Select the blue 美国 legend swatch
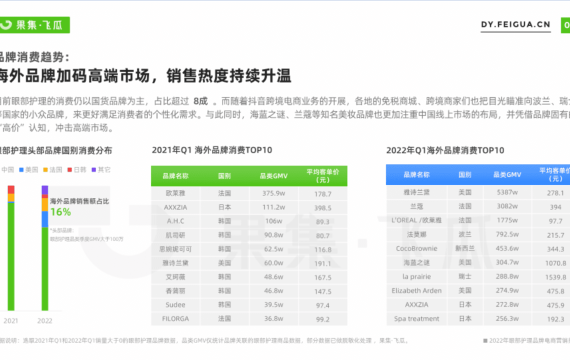 coord(21,170)
